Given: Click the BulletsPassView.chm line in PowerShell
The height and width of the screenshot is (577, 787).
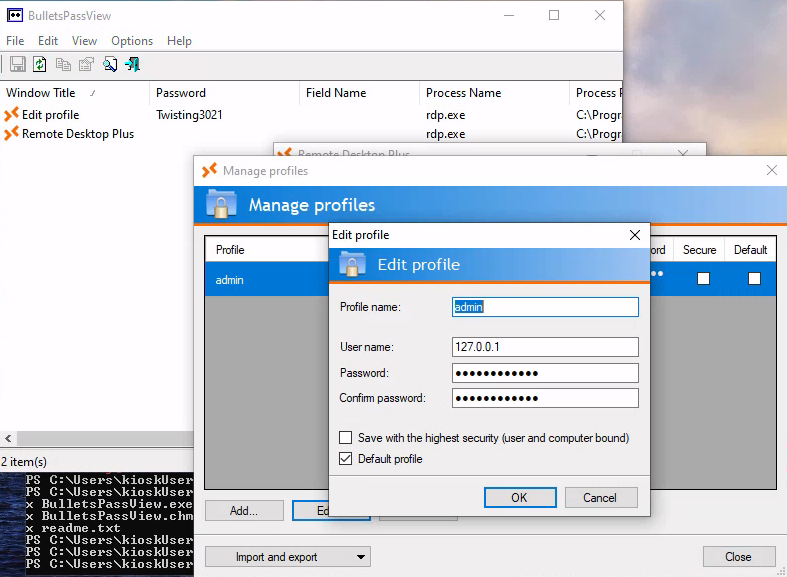Looking at the screenshot, I should click(x=109, y=516).
